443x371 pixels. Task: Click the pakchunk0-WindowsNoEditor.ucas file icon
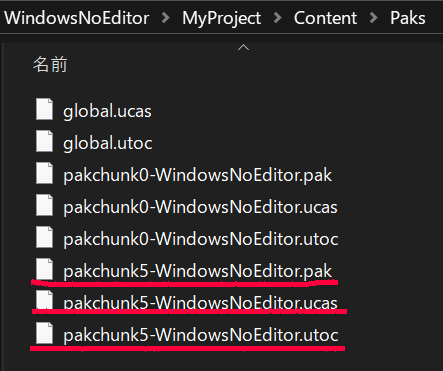click(44, 205)
